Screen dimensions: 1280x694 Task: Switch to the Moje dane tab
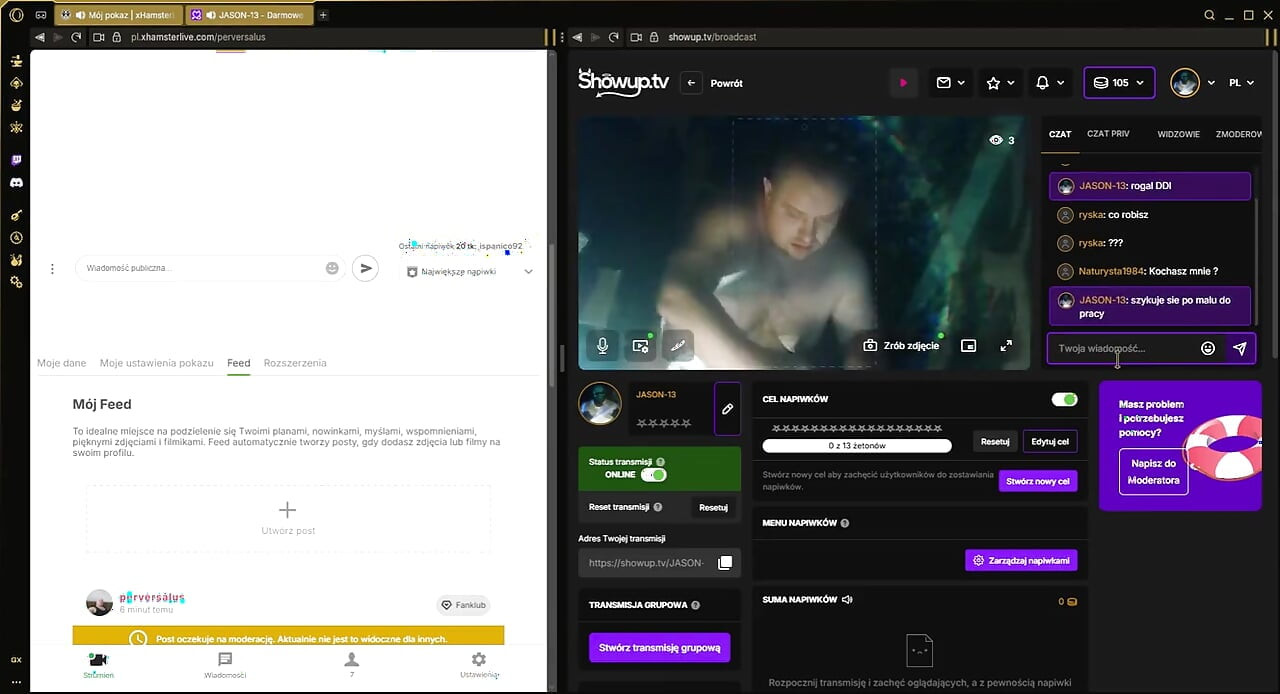click(x=62, y=363)
